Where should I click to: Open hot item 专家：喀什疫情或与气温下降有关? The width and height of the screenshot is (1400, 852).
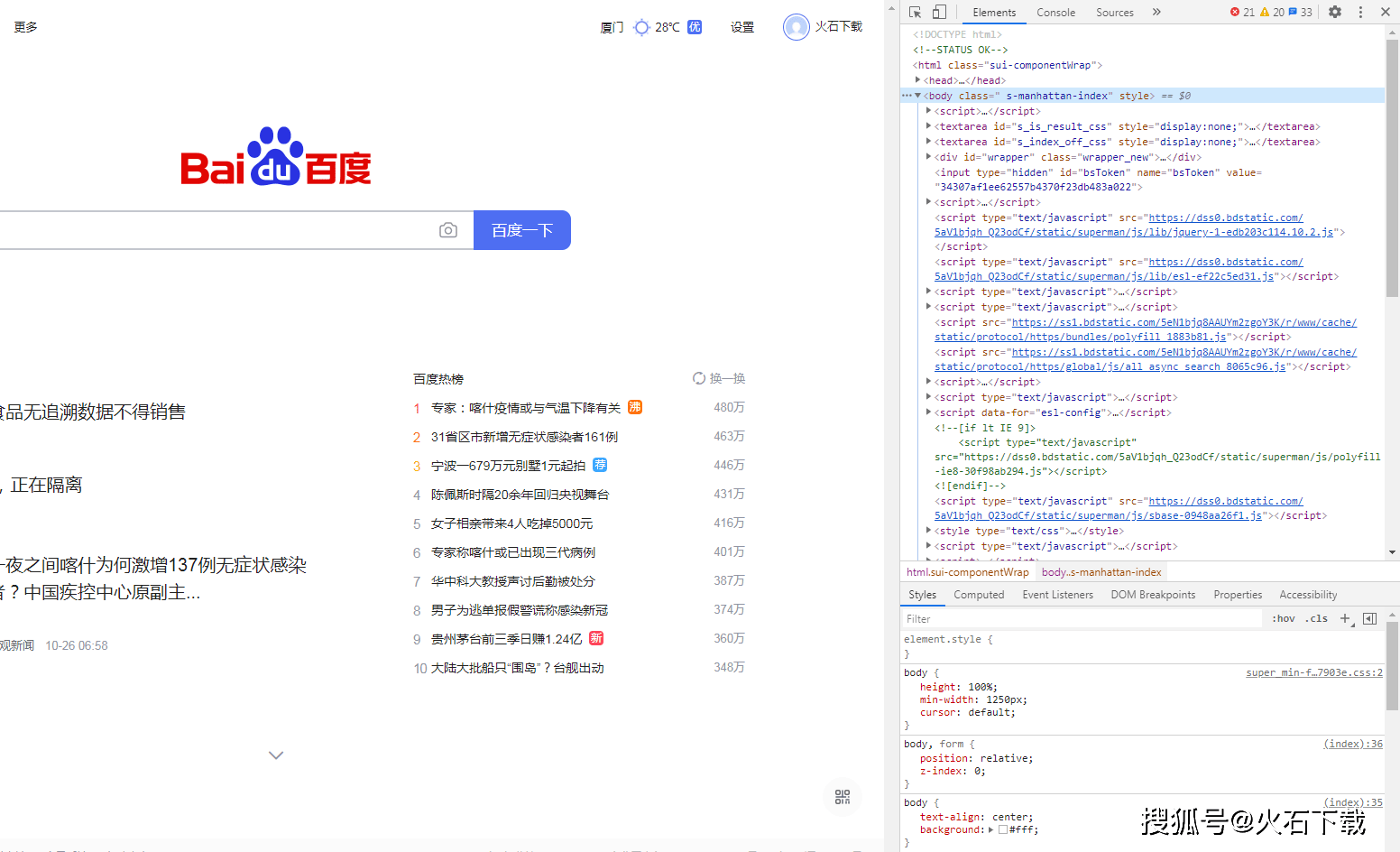coord(526,408)
